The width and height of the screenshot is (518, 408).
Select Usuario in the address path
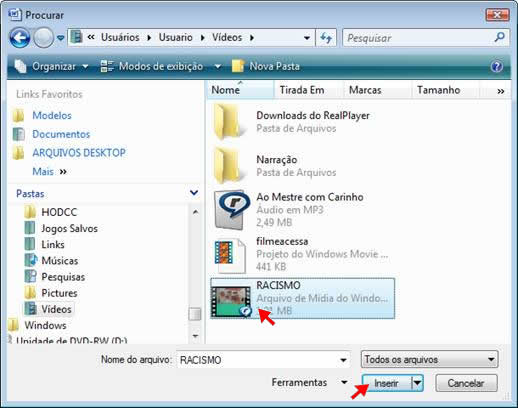click(175, 37)
